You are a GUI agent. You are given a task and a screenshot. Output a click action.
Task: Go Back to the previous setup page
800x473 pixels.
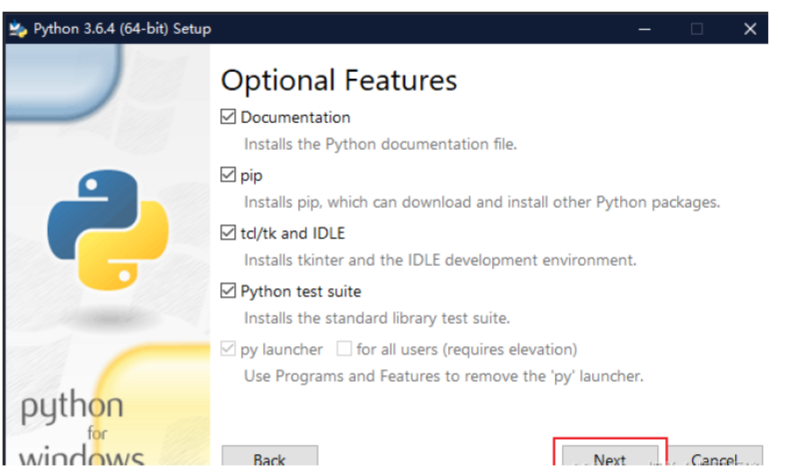269,456
